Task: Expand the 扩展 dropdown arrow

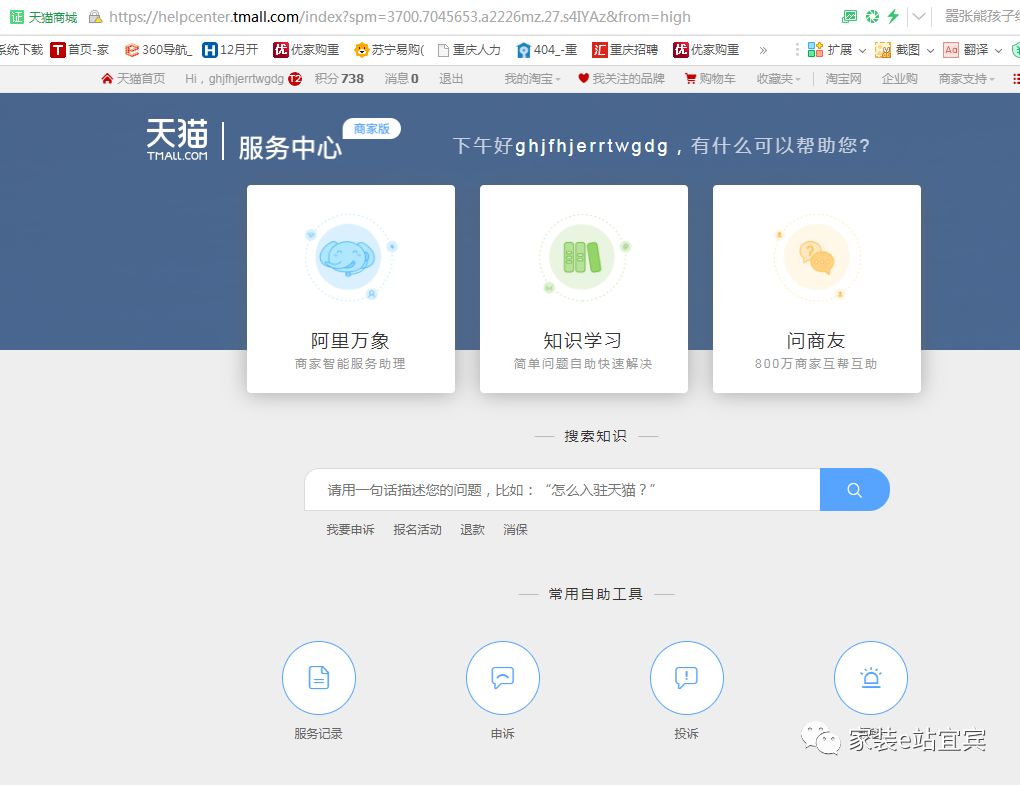Action: [862, 50]
